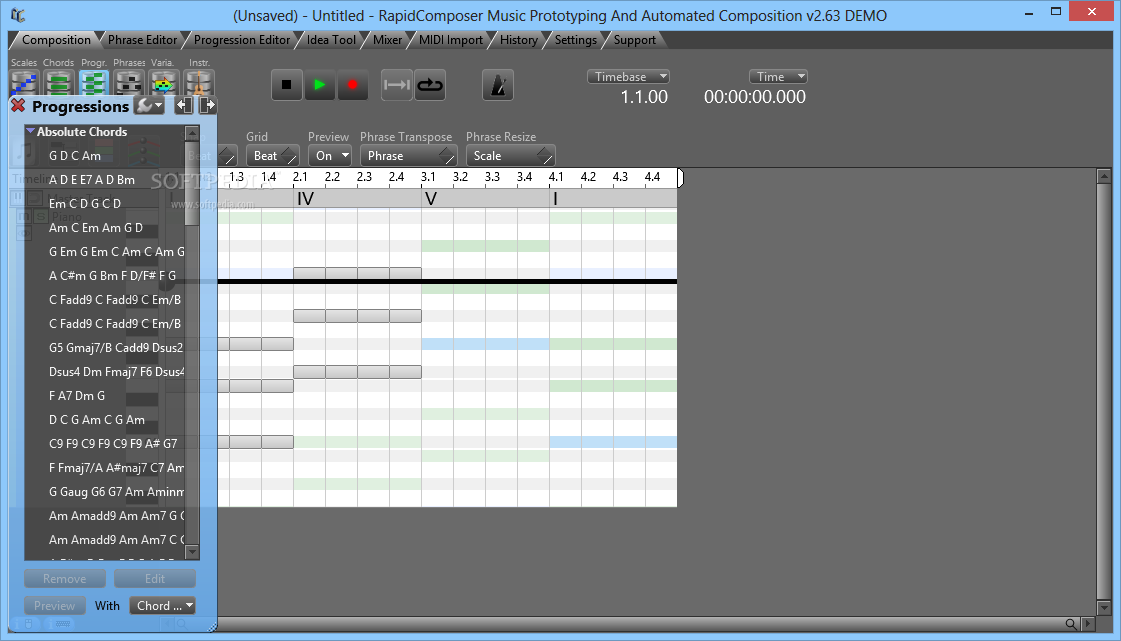
Task: Toggle loop playback button
Action: pos(430,85)
